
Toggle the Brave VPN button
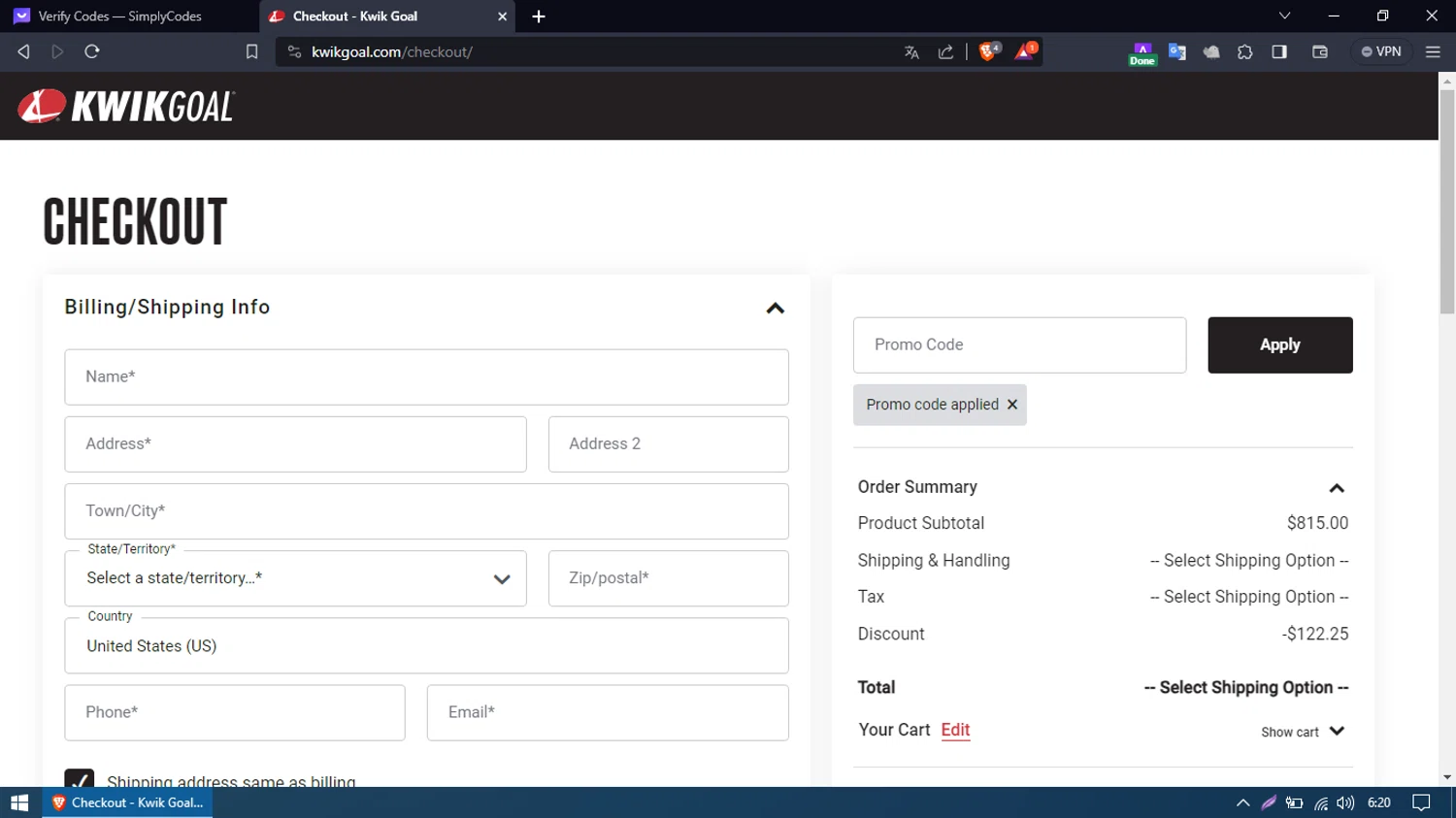pos(1381,51)
